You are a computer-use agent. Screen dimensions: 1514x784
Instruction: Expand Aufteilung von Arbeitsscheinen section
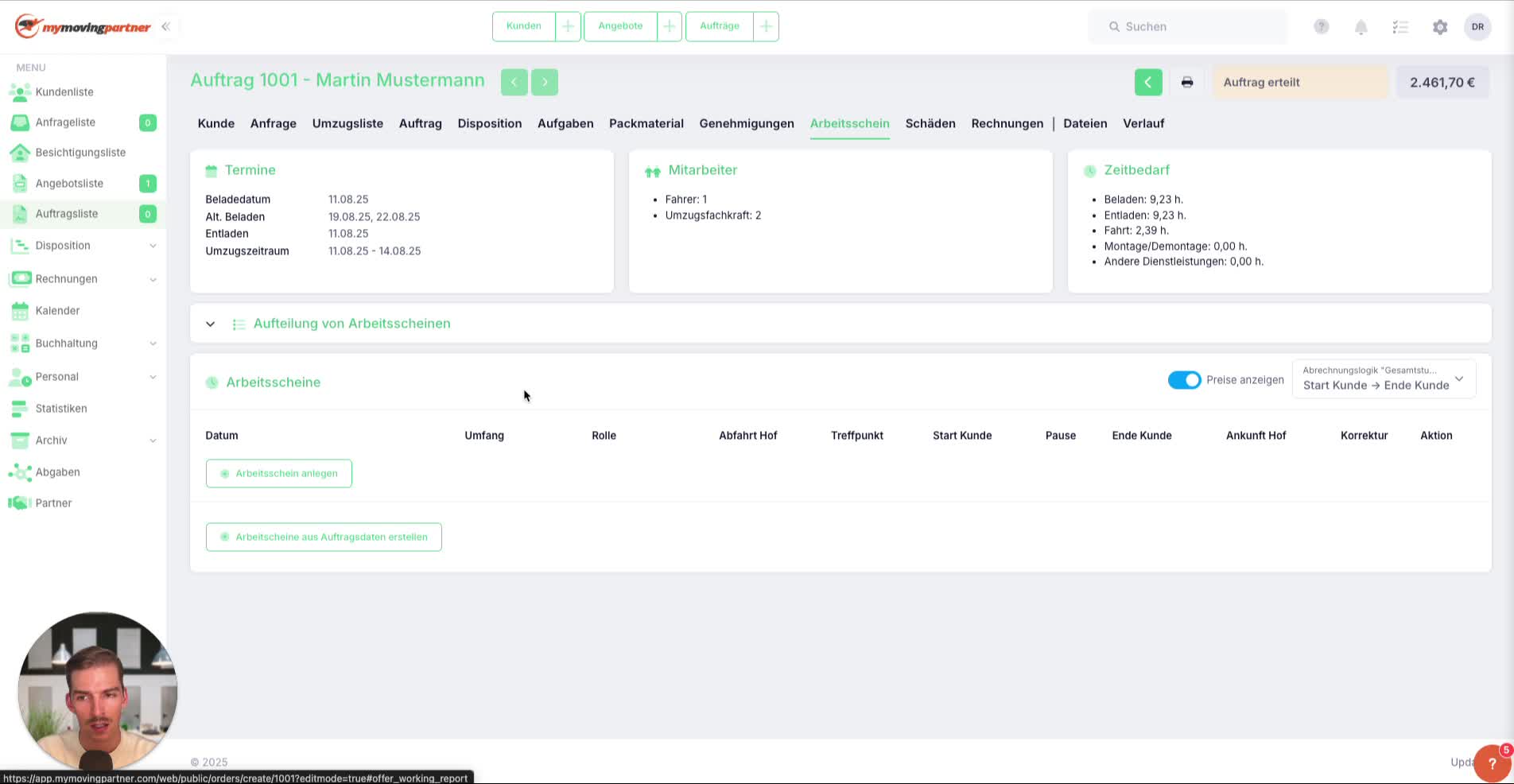point(210,324)
